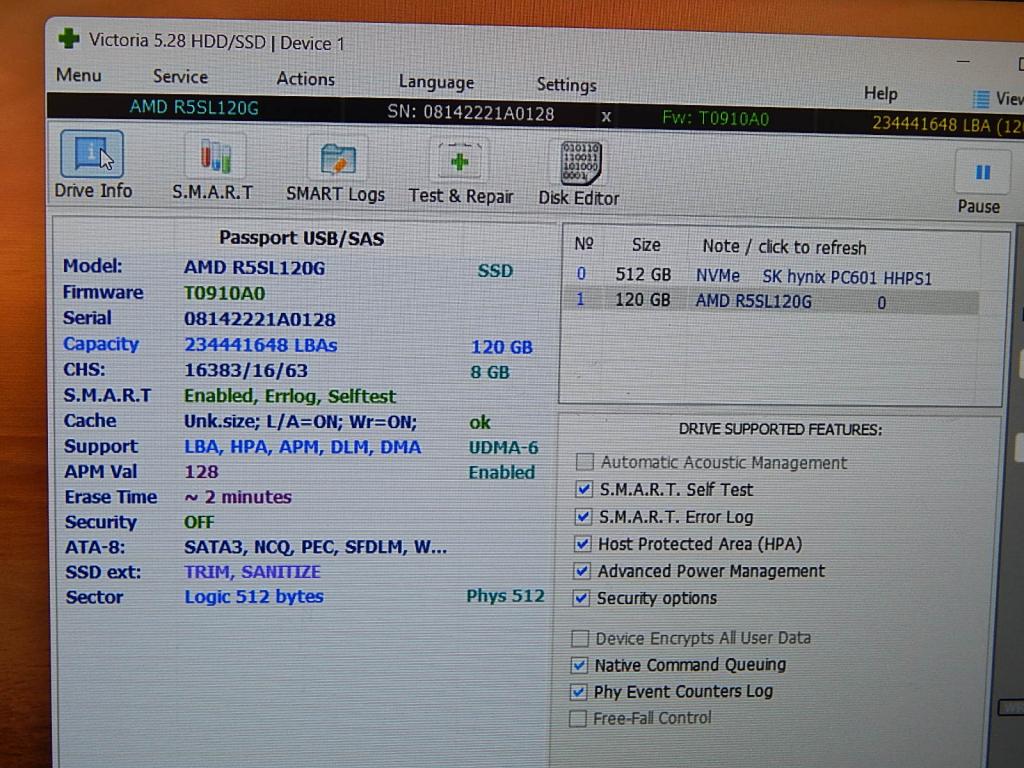Click the View list icon
Viewport: 1024px width, 768px height.
[x=982, y=99]
